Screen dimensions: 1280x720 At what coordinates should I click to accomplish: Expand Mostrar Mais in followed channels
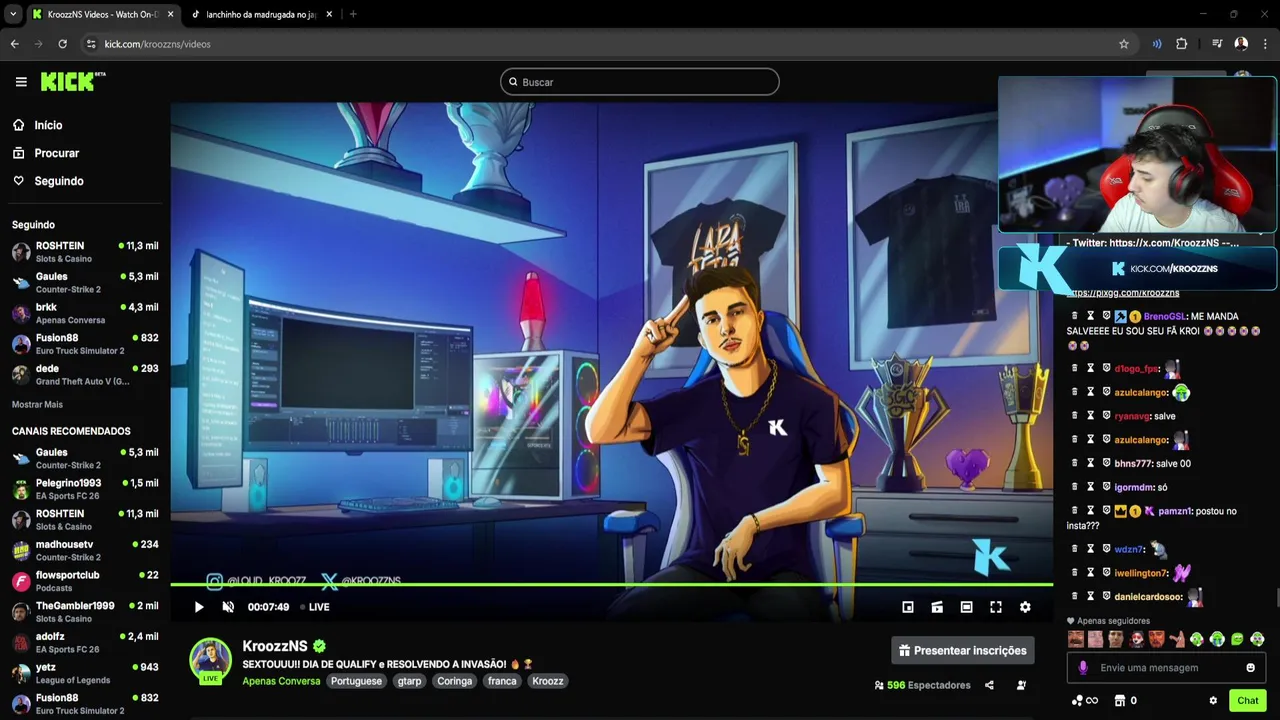coord(37,404)
